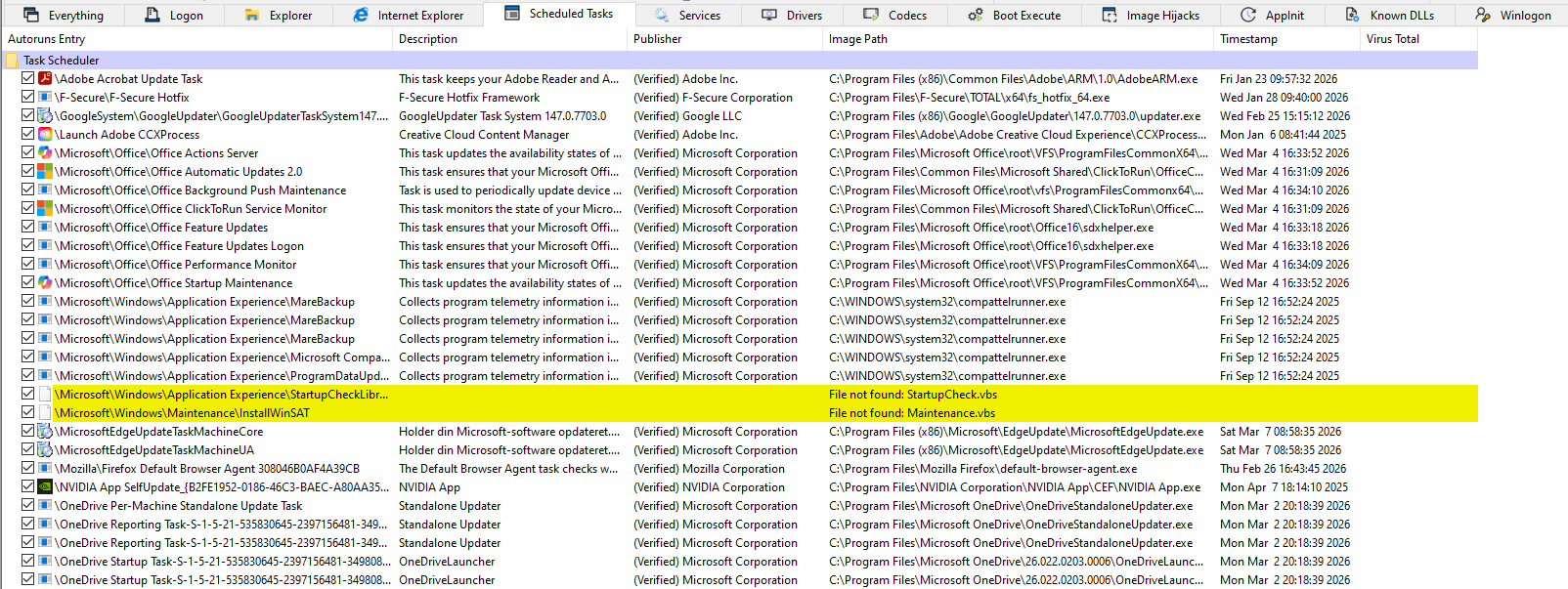Switch to the Image Hijacks tab
1568x589 pixels.
point(1150,15)
